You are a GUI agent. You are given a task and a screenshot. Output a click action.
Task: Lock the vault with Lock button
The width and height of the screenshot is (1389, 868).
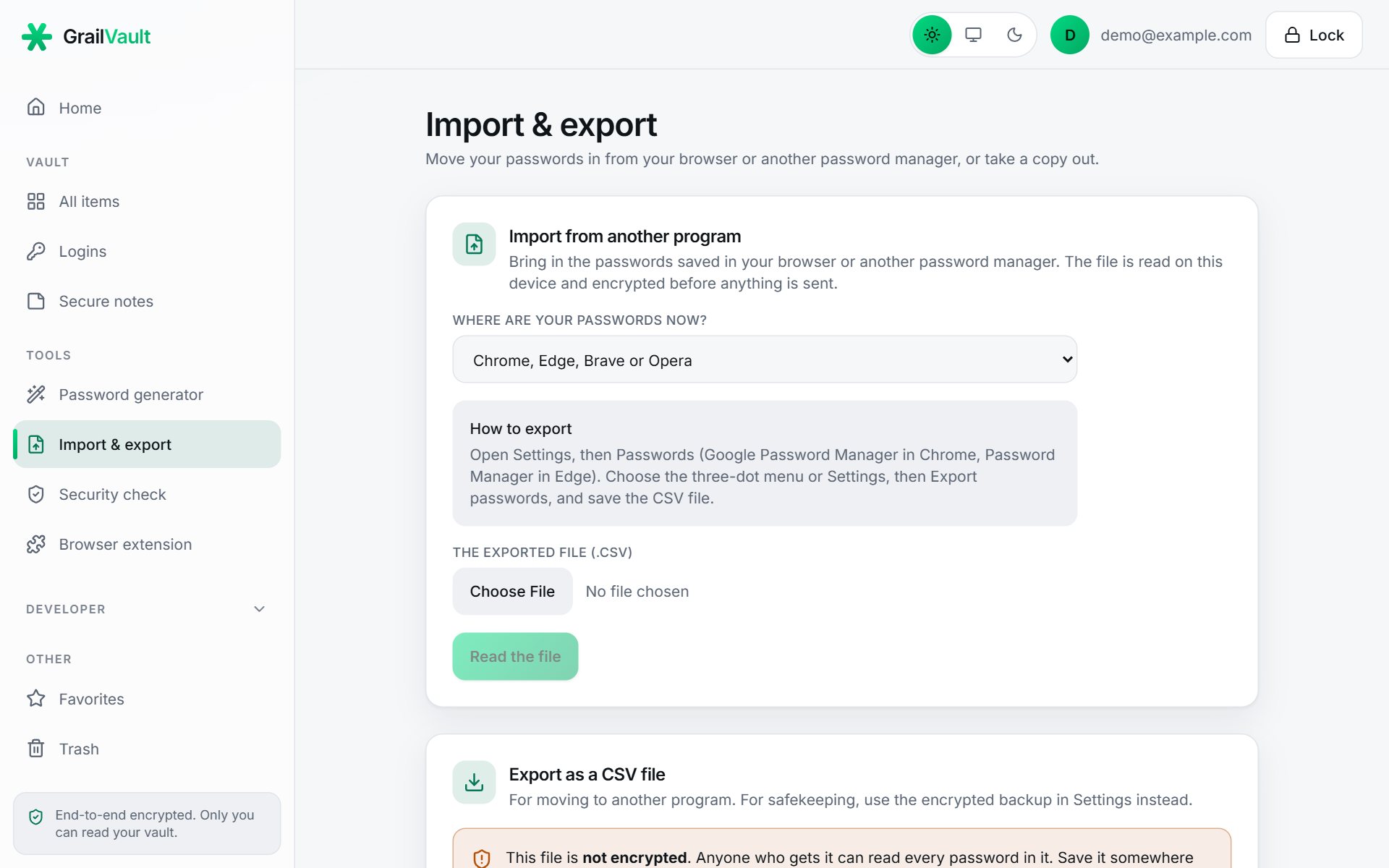tap(1314, 35)
